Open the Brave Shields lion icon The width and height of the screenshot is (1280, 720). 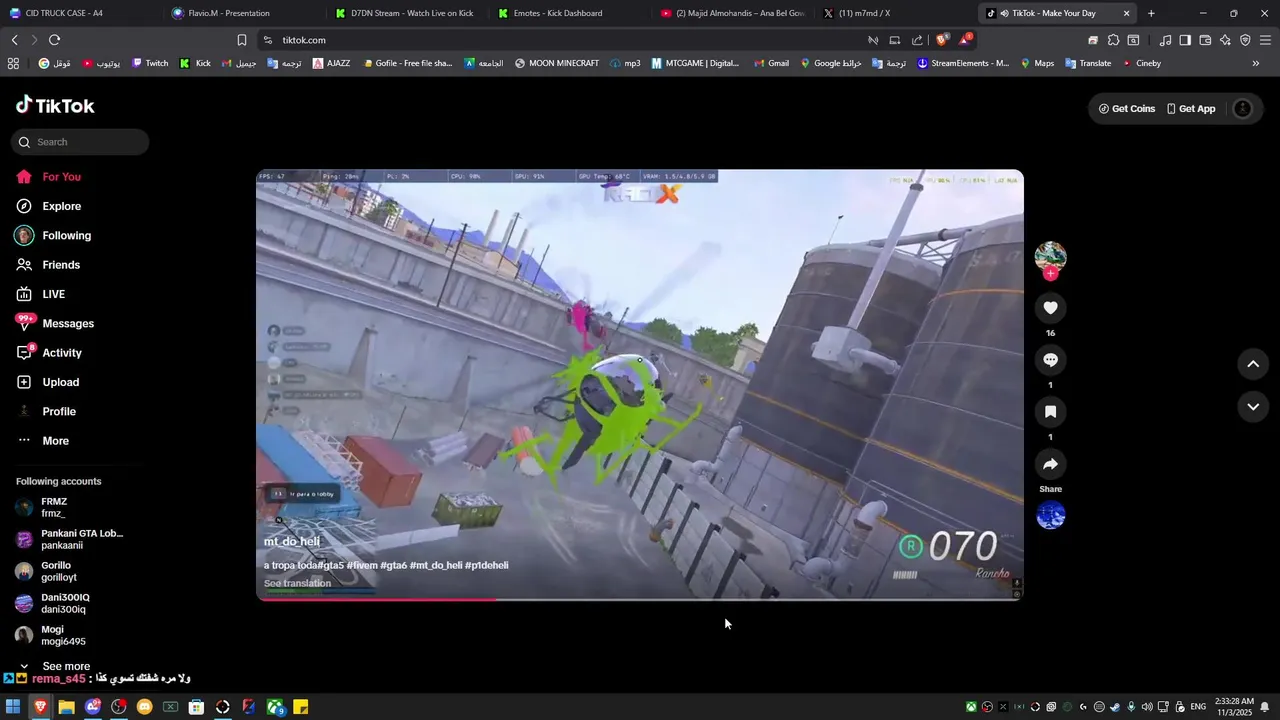(x=942, y=40)
